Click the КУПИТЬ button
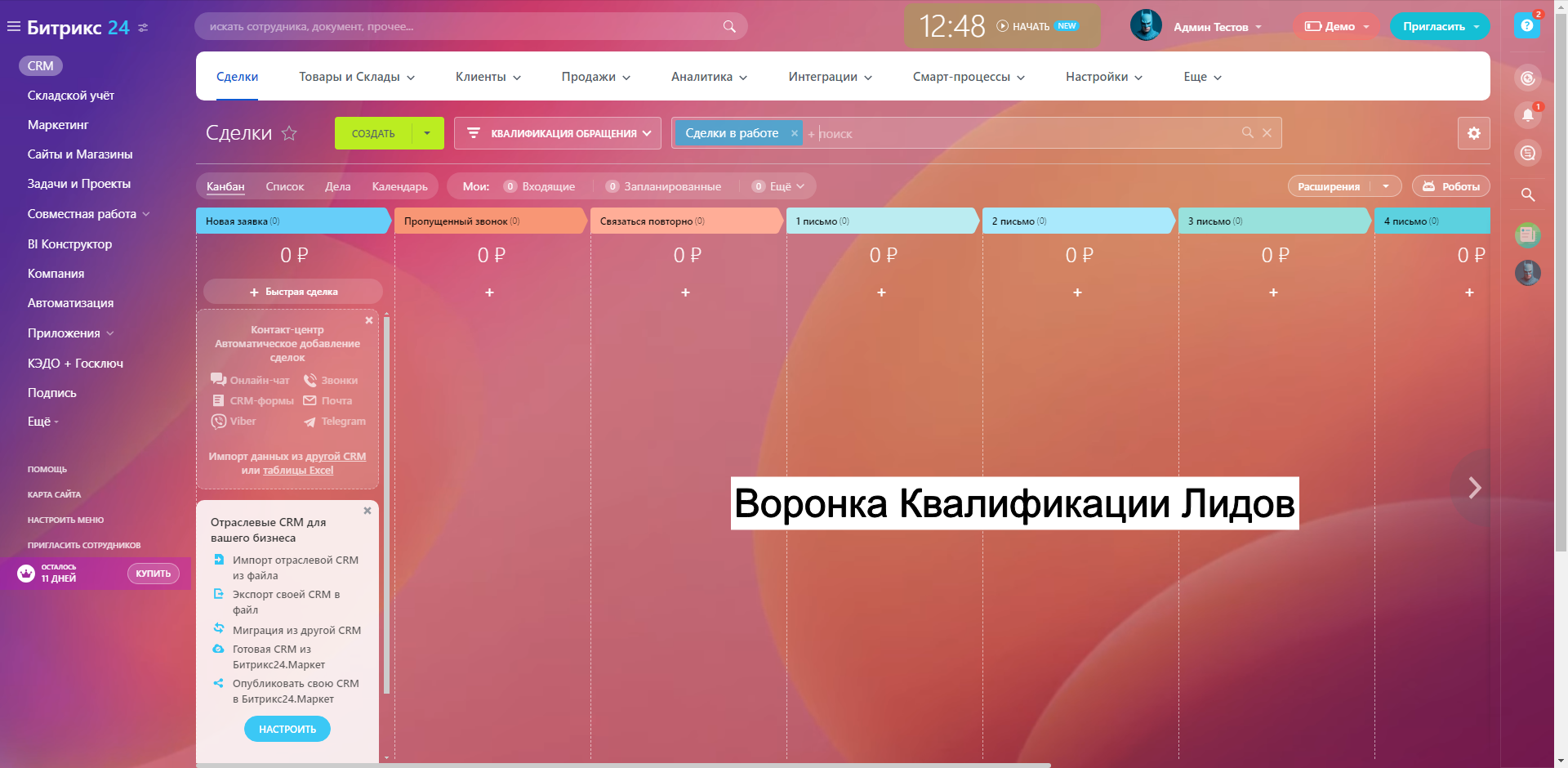This screenshot has width=1568, height=768. point(154,574)
